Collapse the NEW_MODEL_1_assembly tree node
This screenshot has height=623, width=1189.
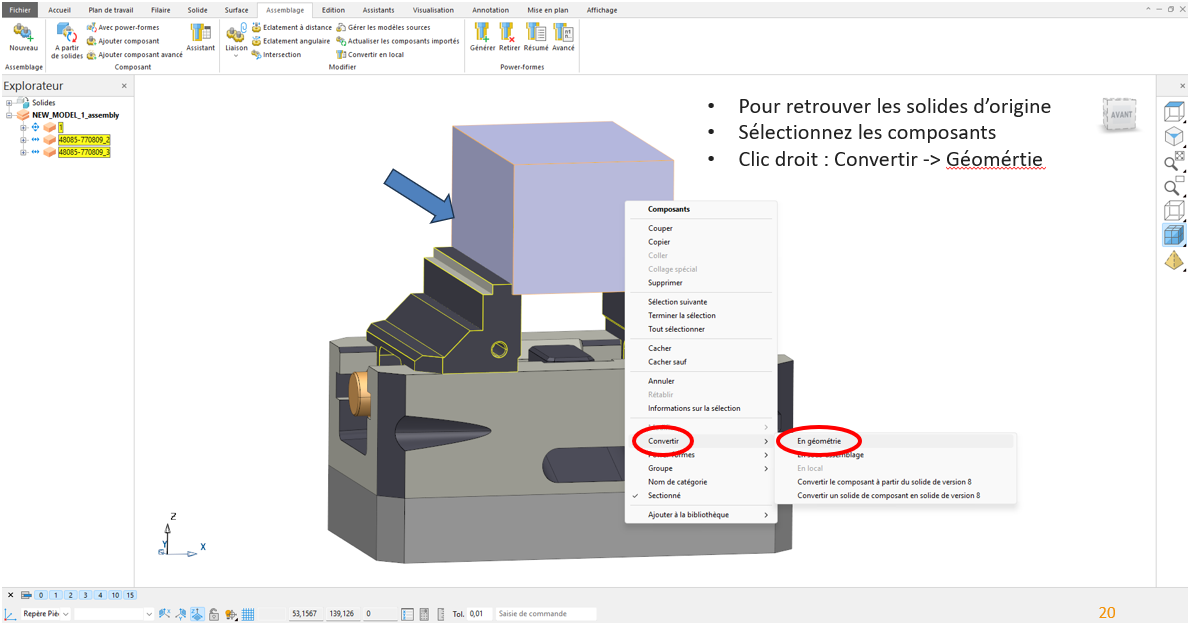9,115
